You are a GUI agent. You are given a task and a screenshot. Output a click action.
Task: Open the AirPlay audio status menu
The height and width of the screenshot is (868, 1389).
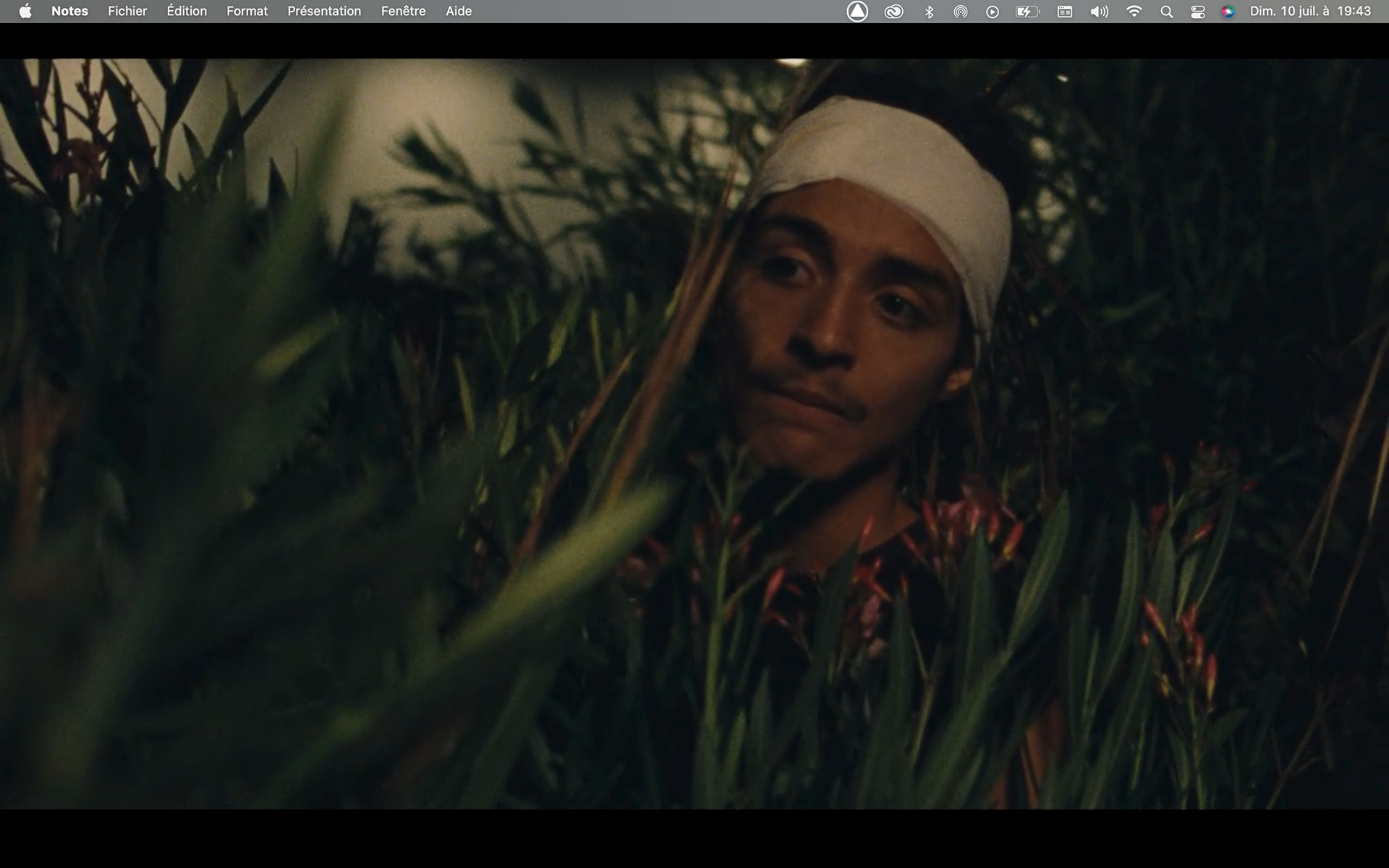click(x=960, y=12)
